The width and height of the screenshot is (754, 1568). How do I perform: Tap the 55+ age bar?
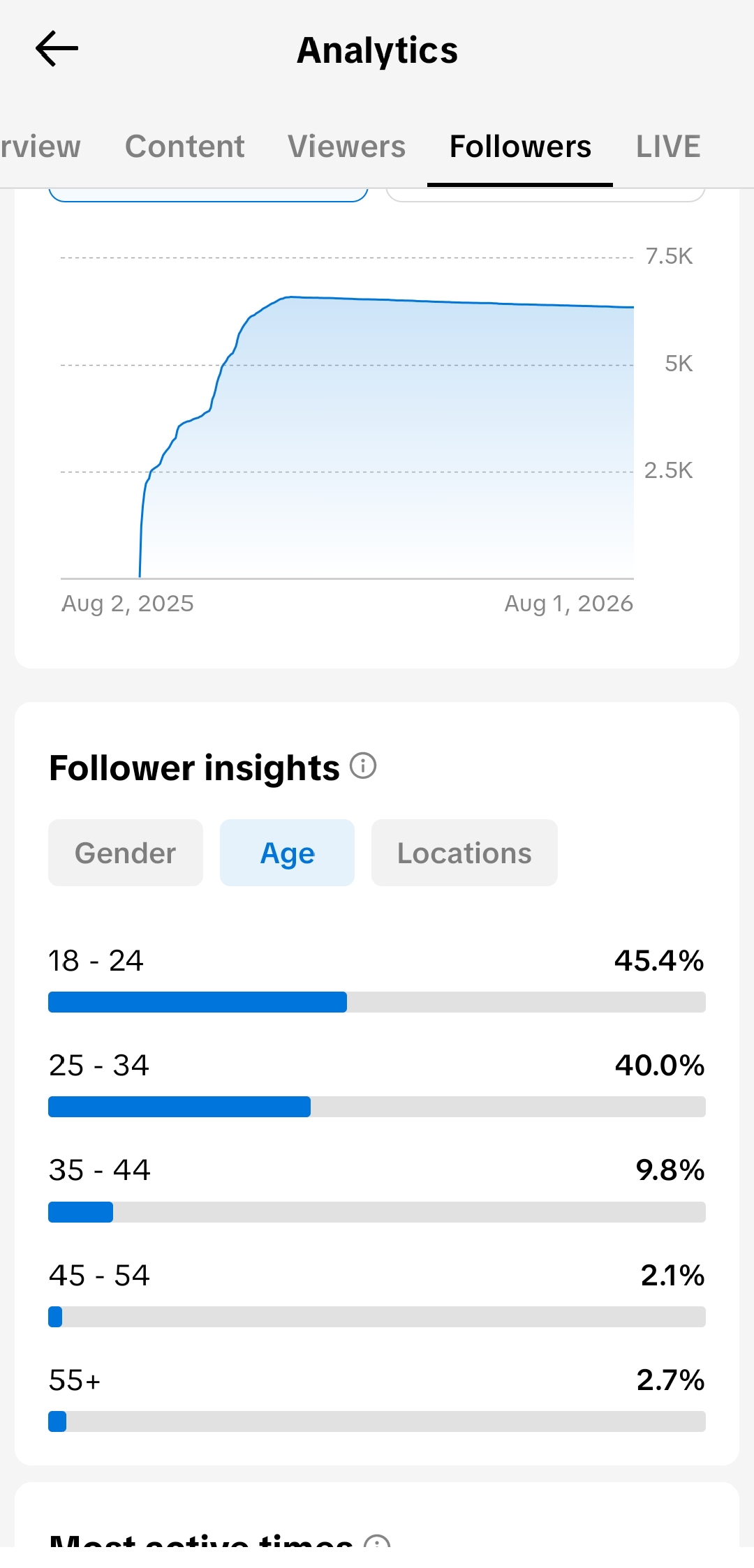377,1421
